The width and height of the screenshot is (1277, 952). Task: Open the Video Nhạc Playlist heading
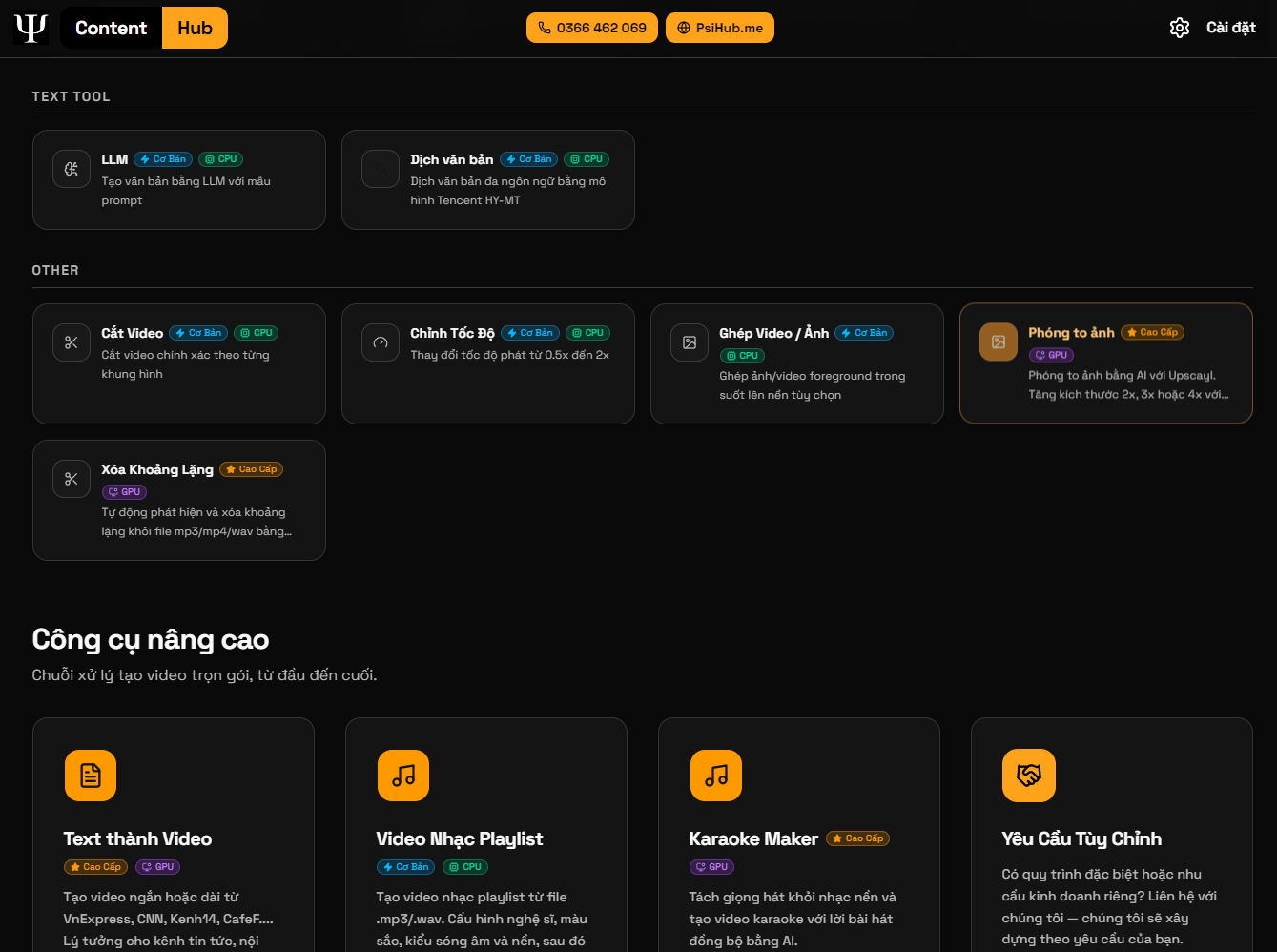pyautogui.click(x=460, y=838)
